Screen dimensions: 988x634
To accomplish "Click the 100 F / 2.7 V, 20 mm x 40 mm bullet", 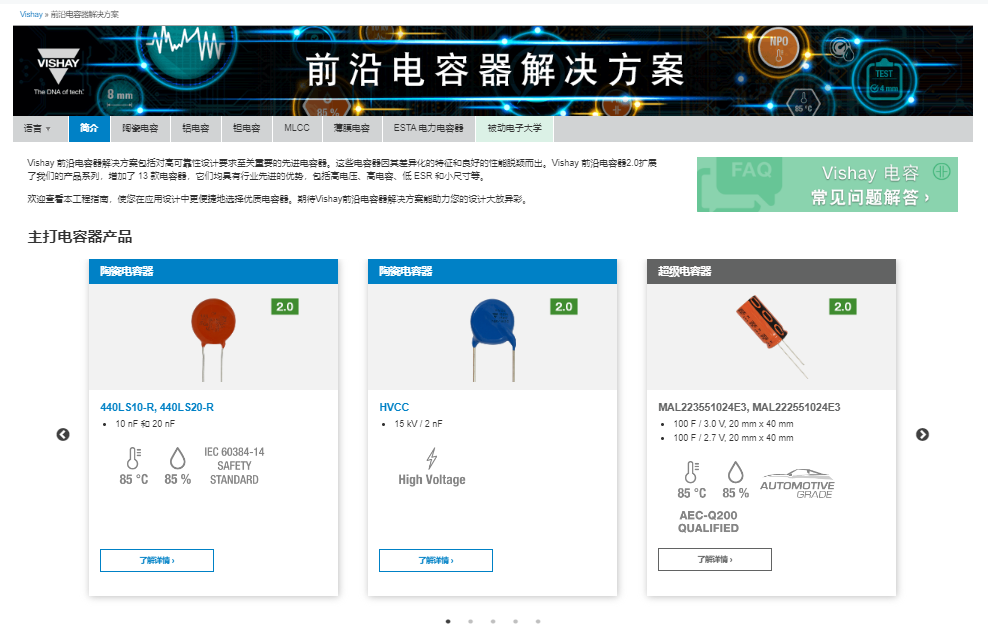I will point(733,437).
